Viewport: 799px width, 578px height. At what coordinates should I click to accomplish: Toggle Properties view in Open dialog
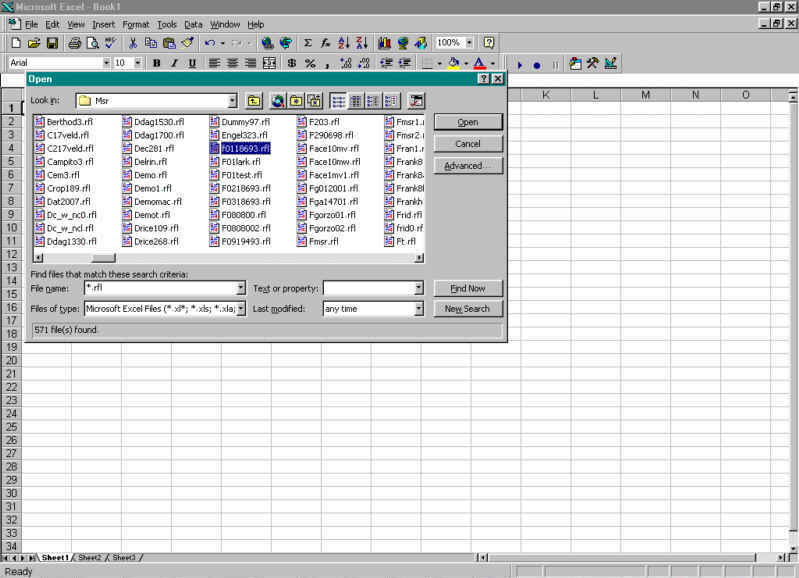coord(373,101)
